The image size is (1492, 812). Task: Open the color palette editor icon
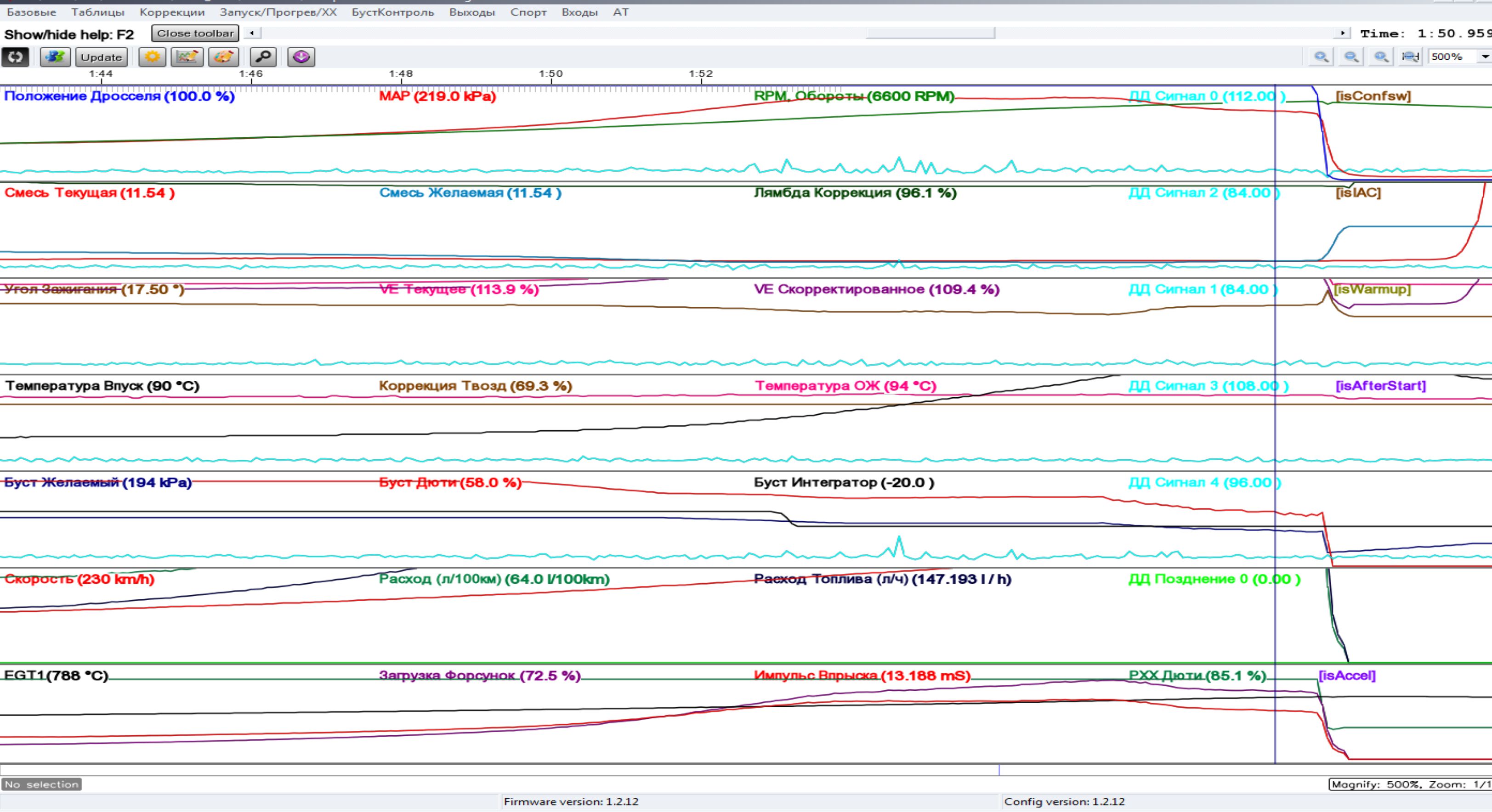pos(224,56)
